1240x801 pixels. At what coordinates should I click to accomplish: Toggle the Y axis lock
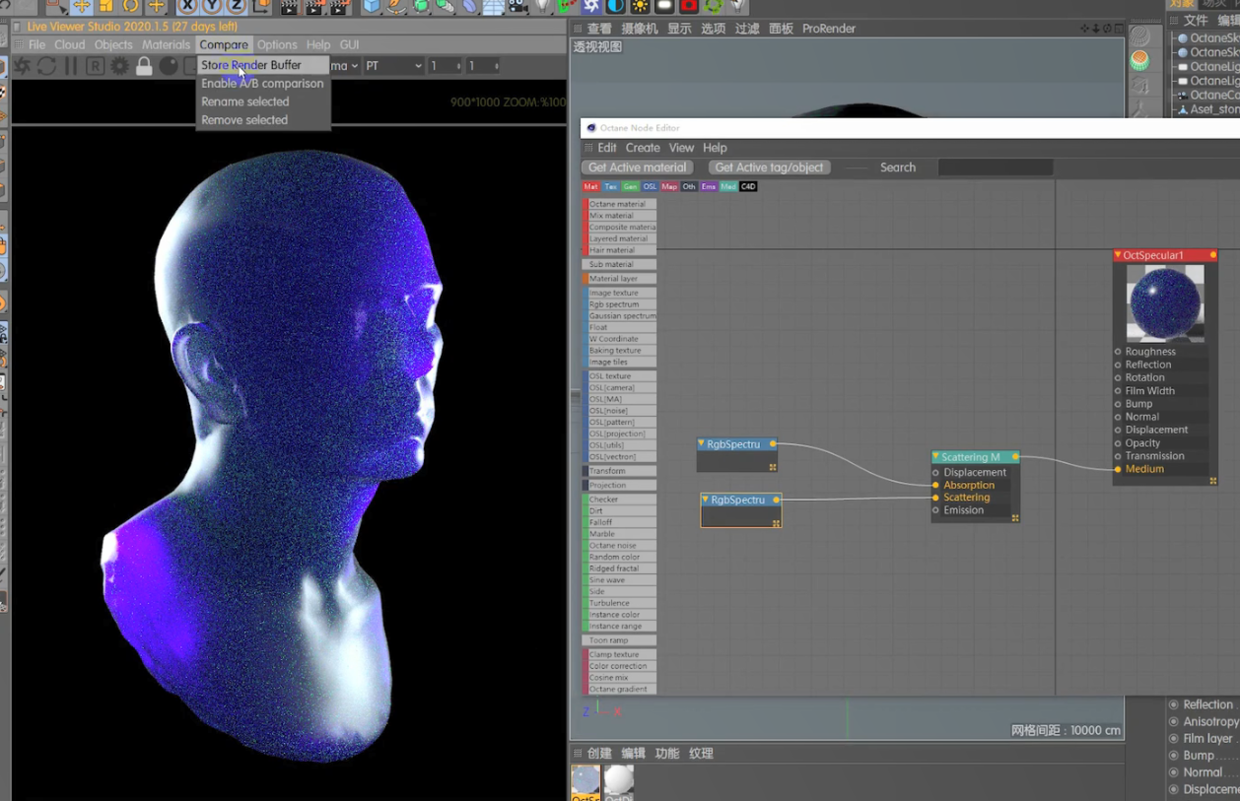click(212, 6)
